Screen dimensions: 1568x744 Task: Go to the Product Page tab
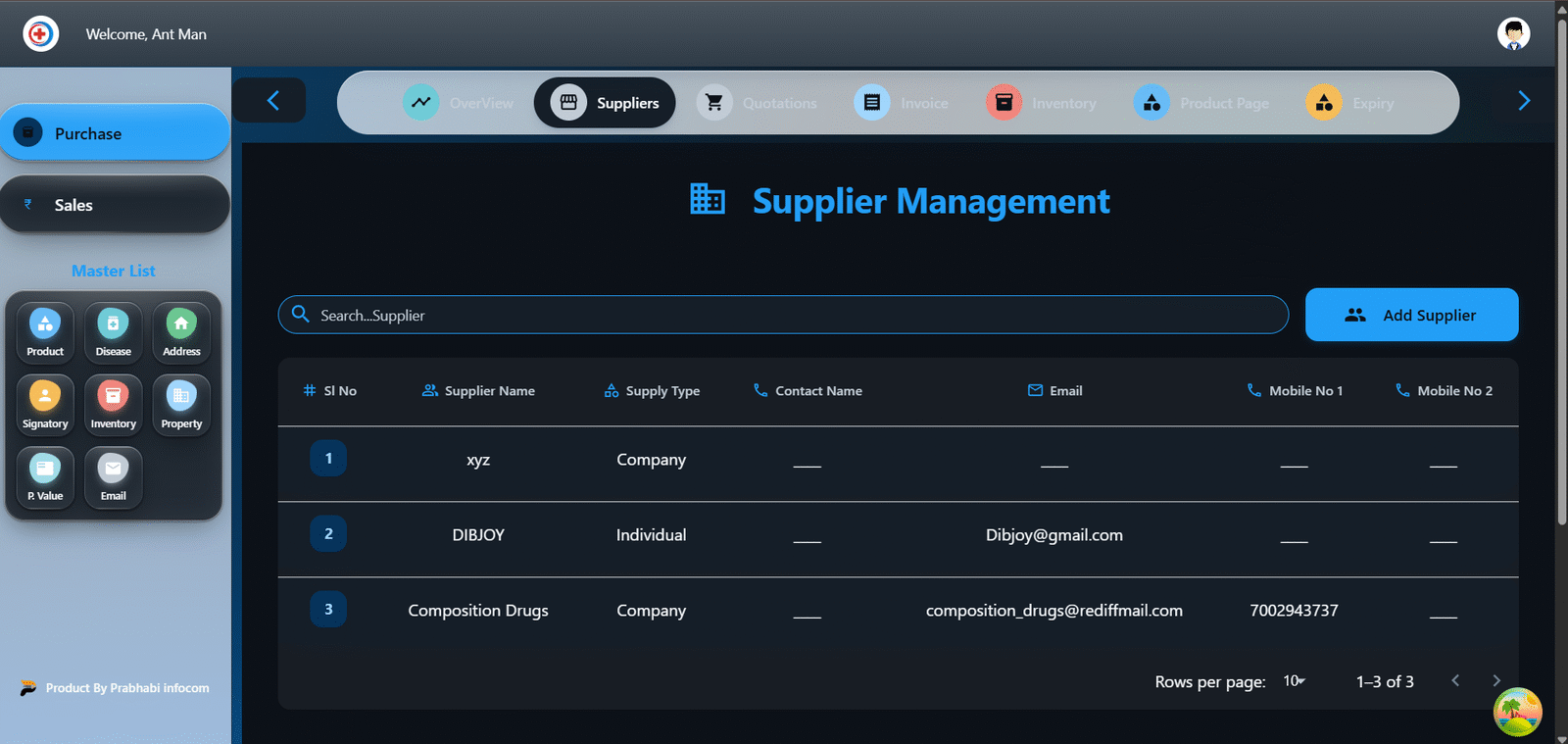click(1201, 103)
